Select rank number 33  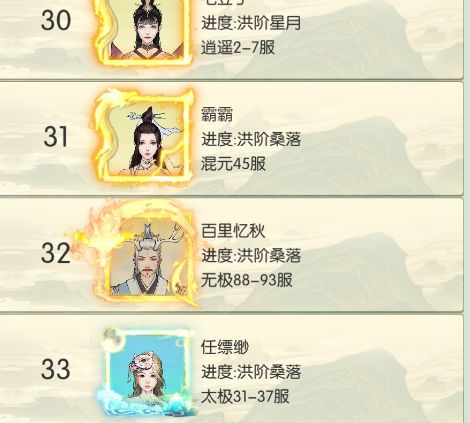click(x=56, y=369)
